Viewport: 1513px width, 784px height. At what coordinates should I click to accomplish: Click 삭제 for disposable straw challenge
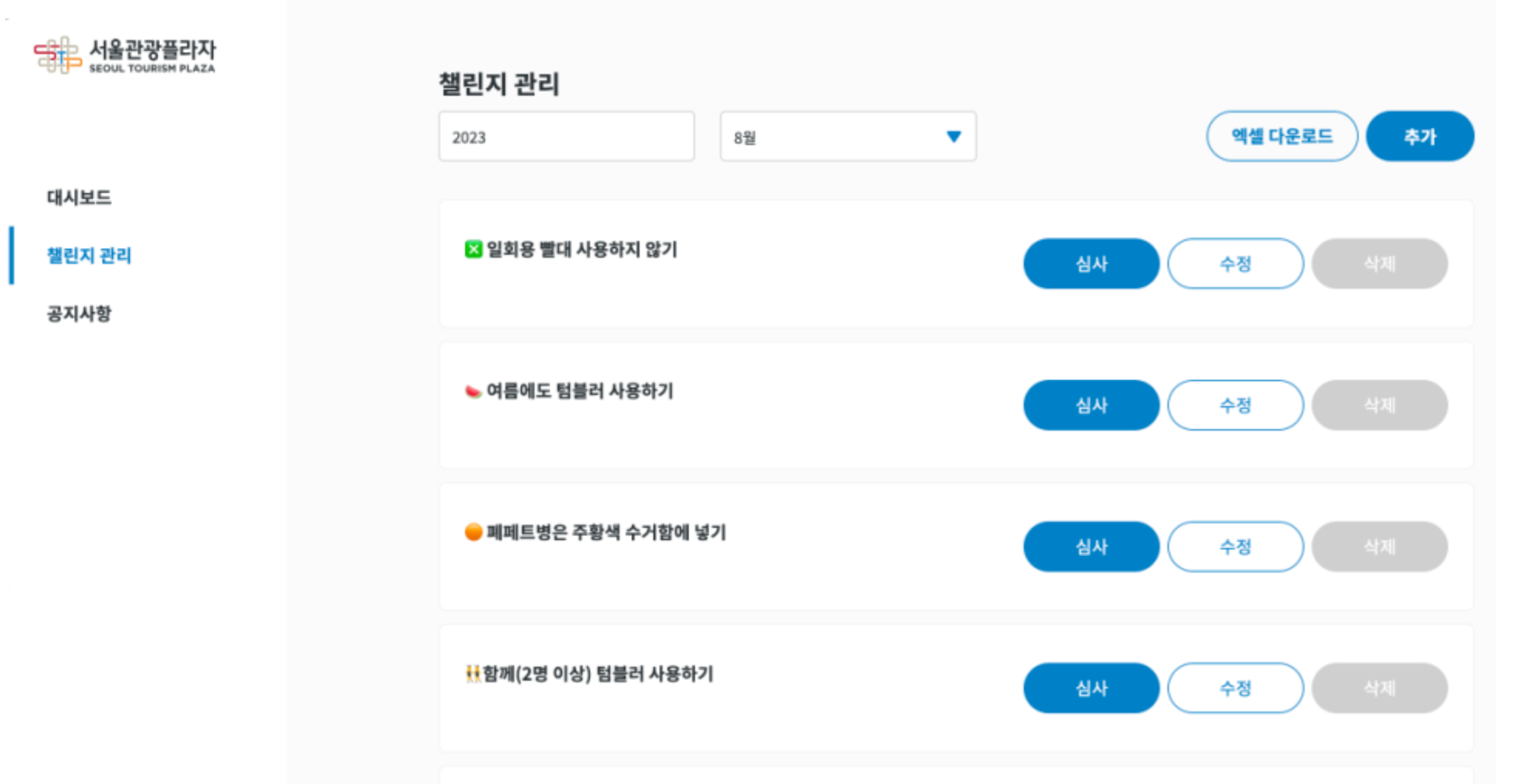click(1379, 264)
